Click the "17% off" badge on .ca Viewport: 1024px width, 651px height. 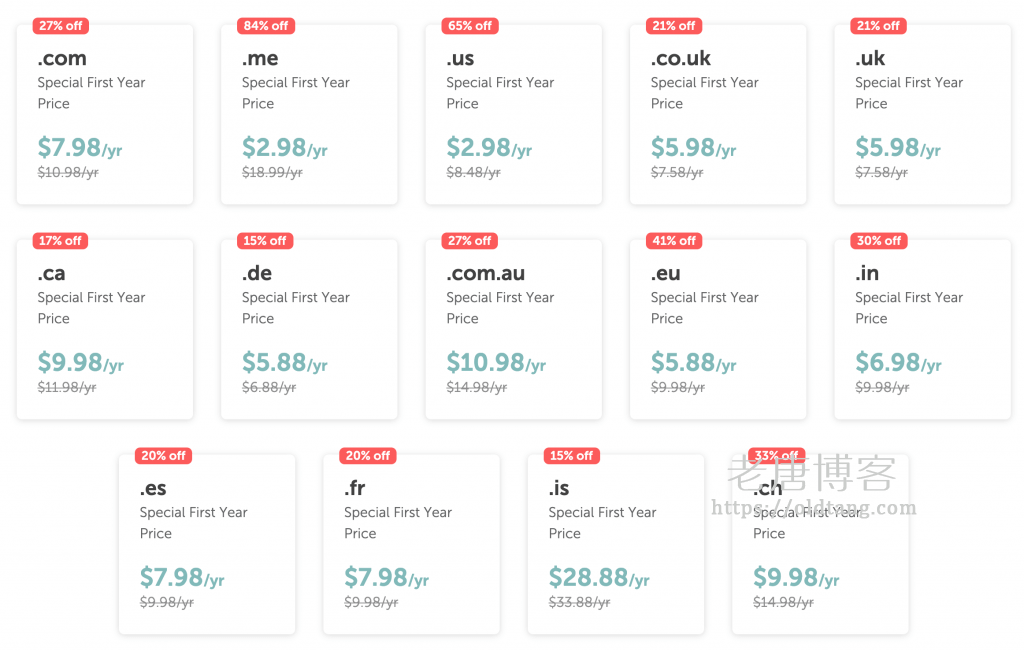point(60,241)
